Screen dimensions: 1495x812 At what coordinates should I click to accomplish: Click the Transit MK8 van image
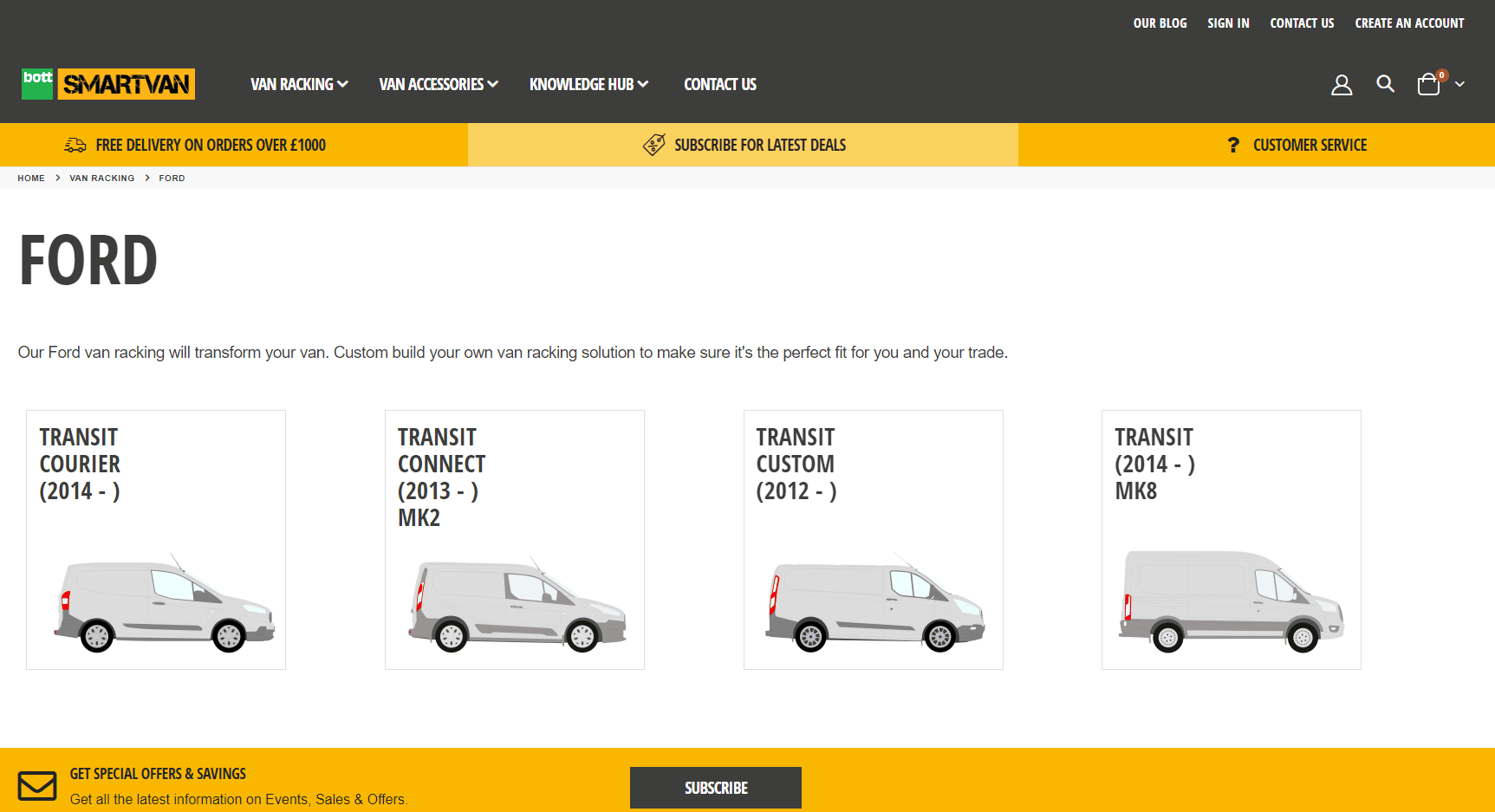click(1231, 601)
